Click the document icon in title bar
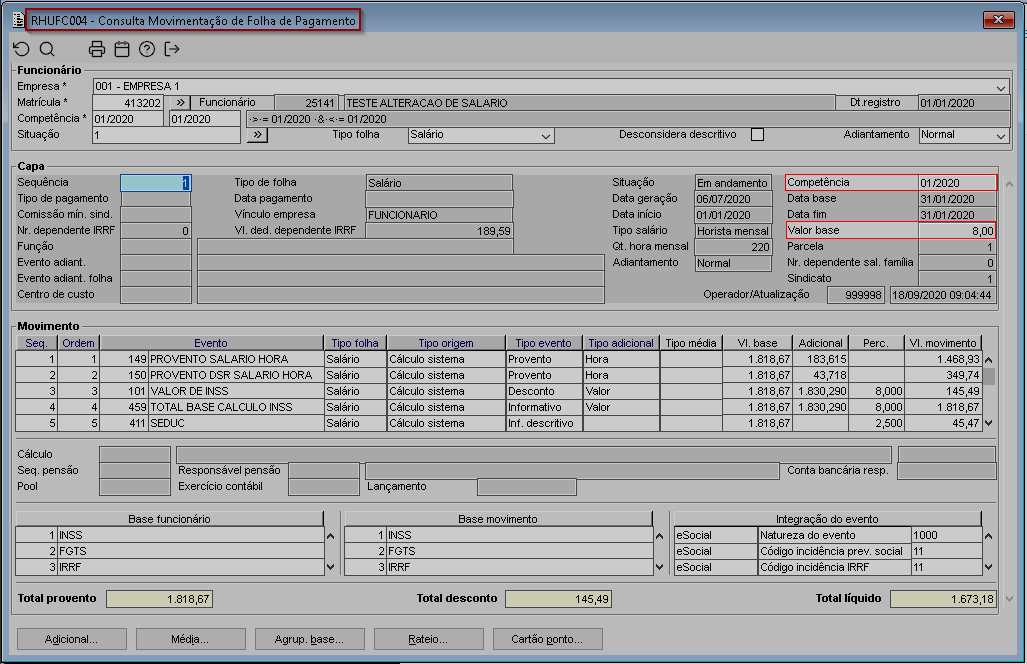The image size is (1027, 664). [17, 20]
